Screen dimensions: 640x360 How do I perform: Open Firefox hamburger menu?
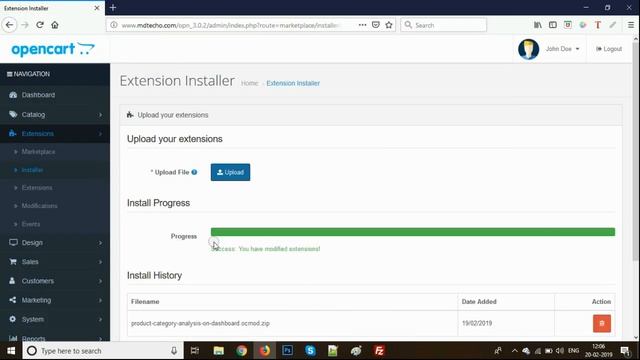pos(631,25)
